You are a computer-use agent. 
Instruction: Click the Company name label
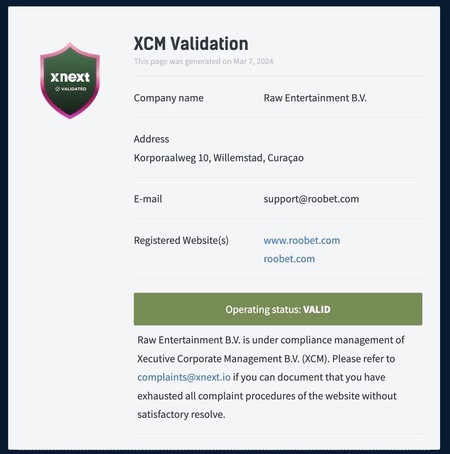click(169, 98)
